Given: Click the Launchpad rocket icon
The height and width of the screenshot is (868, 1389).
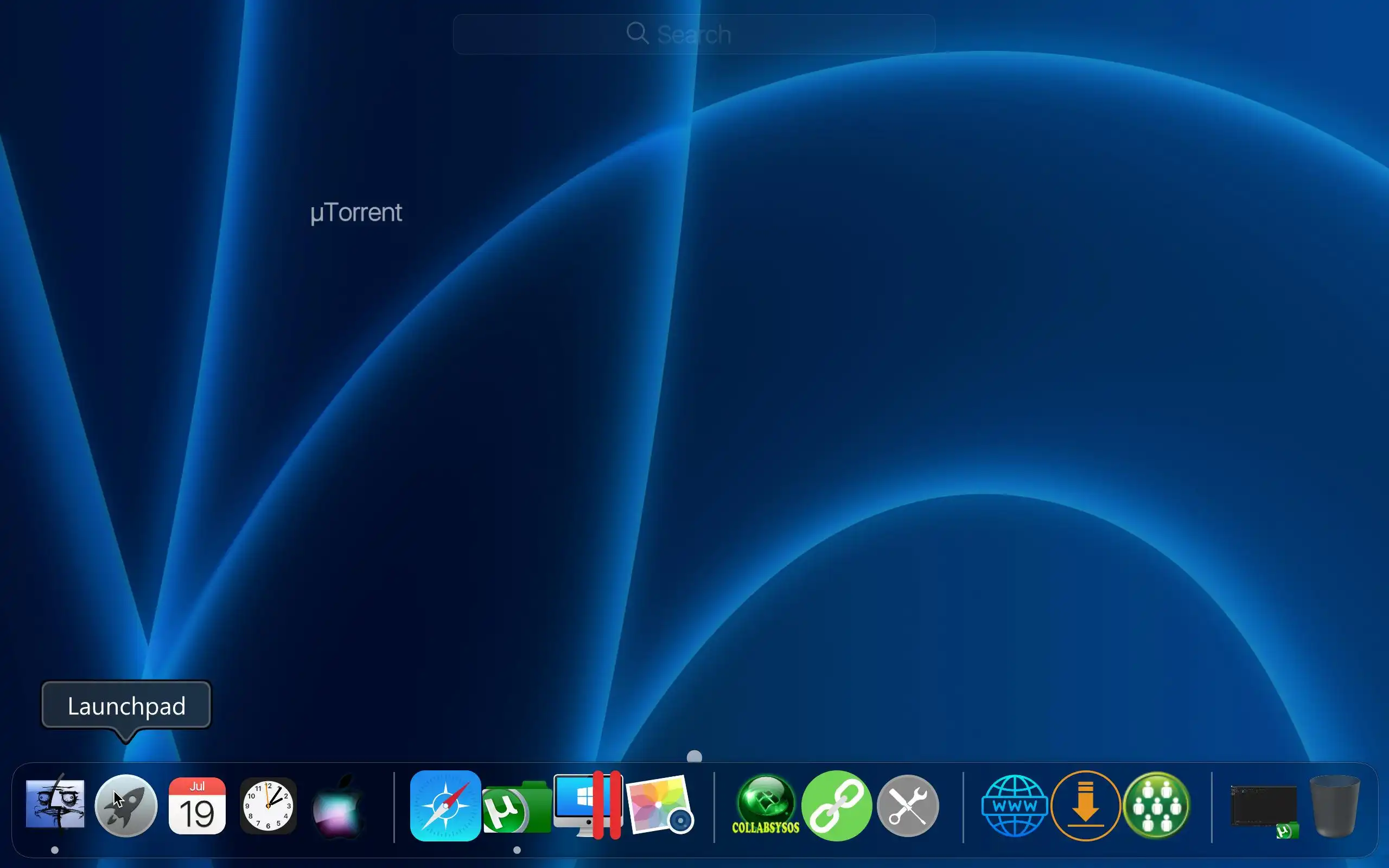Looking at the screenshot, I should point(126,806).
